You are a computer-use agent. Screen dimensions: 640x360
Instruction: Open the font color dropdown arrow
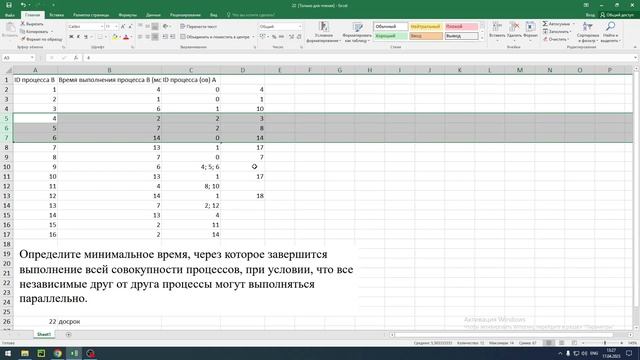pyautogui.click(x=131, y=37)
